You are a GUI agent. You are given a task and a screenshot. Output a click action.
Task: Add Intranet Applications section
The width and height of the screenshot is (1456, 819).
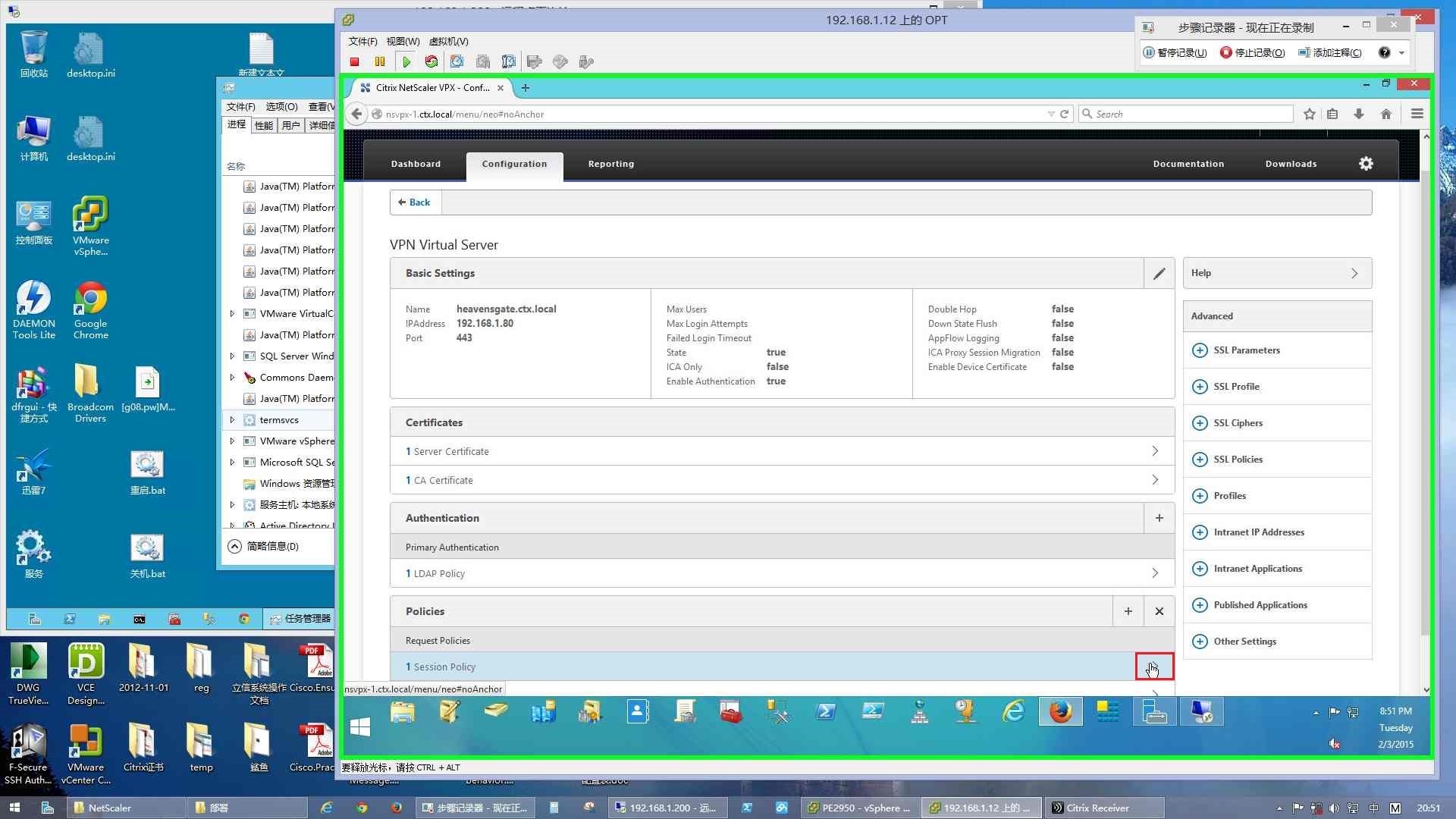1200,569
